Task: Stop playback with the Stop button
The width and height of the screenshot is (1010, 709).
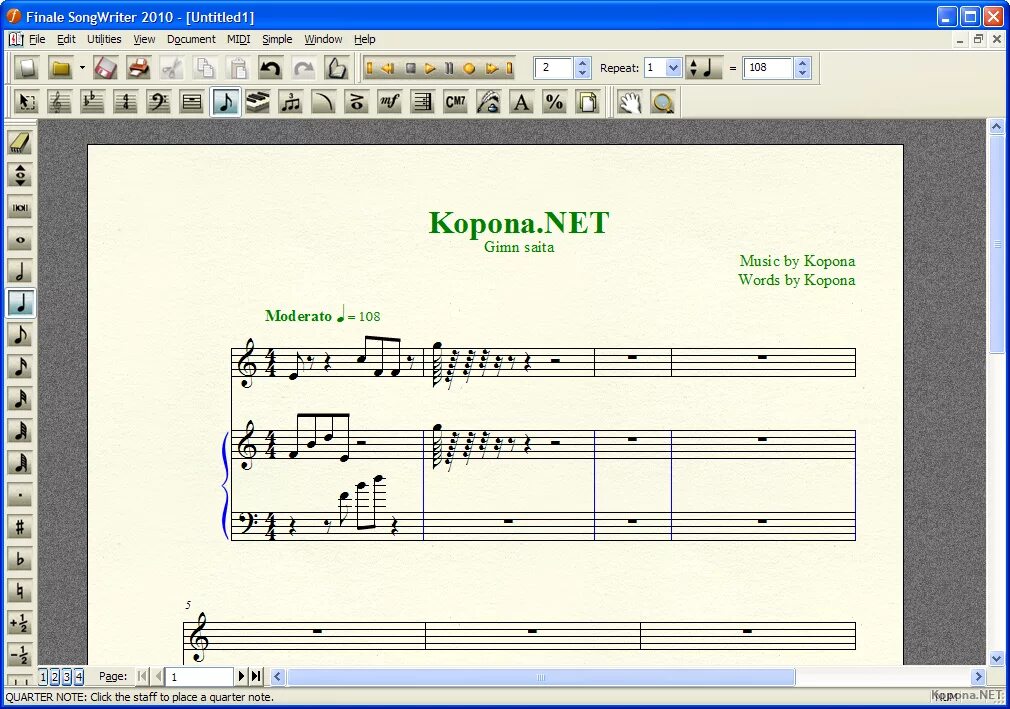Action: pos(410,68)
